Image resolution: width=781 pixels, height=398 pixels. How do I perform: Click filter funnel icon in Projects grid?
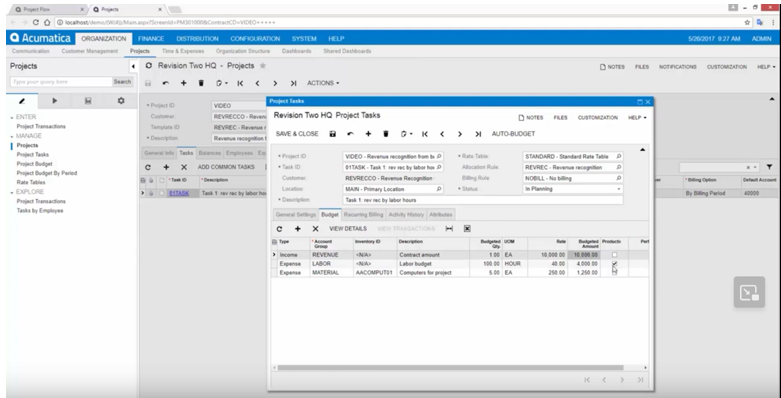point(770,167)
